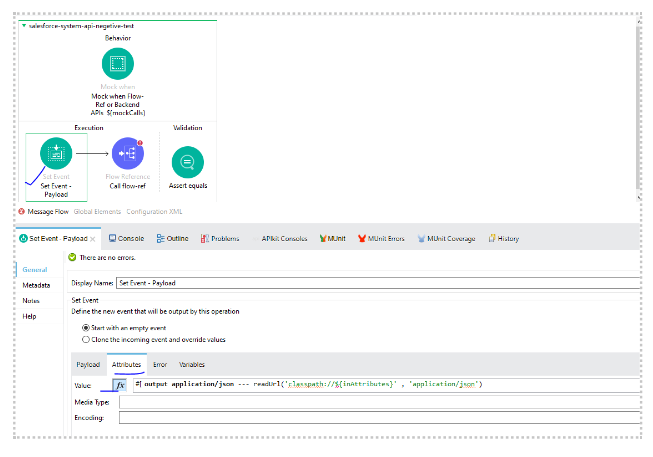Click the Value expression field
Image resolution: width=653 pixels, height=457 pixels.
click(x=387, y=385)
